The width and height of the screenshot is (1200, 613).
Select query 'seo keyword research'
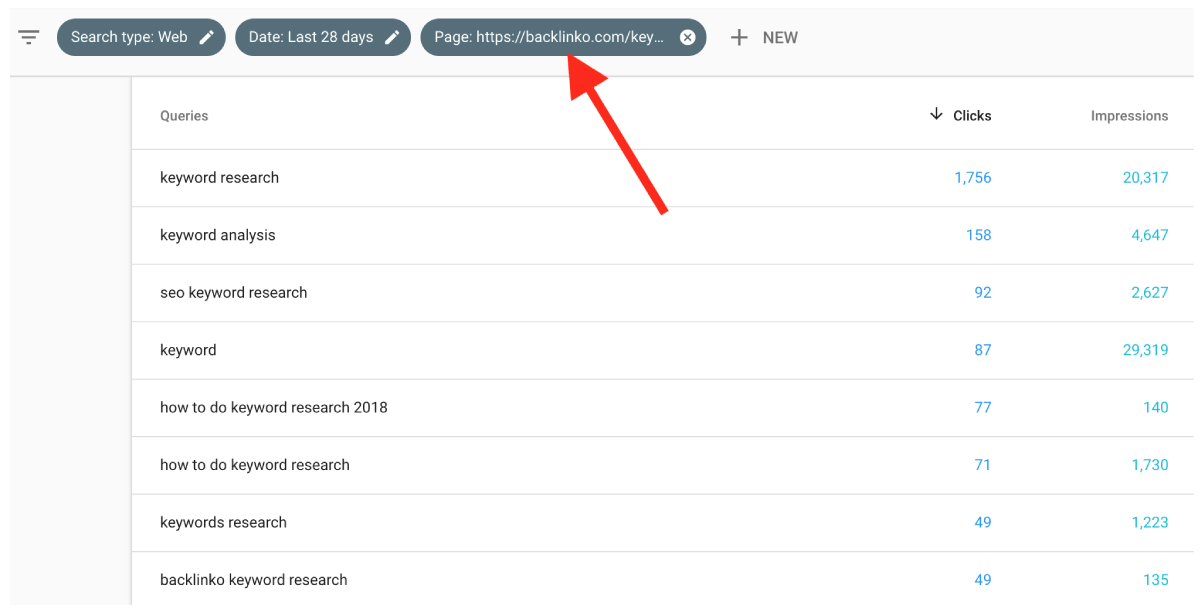coord(233,293)
